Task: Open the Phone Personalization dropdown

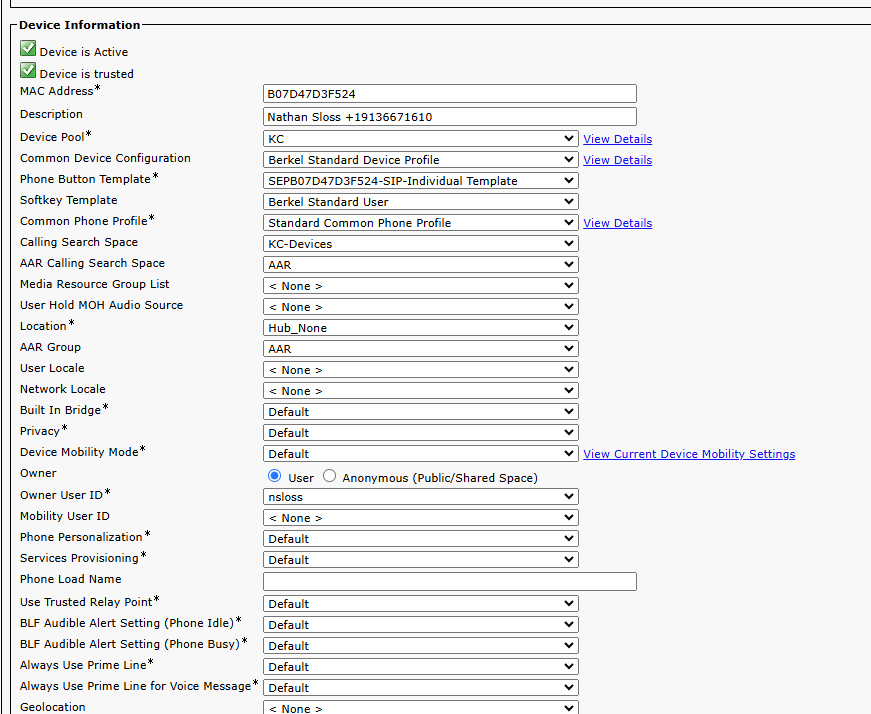Action: click(421, 538)
